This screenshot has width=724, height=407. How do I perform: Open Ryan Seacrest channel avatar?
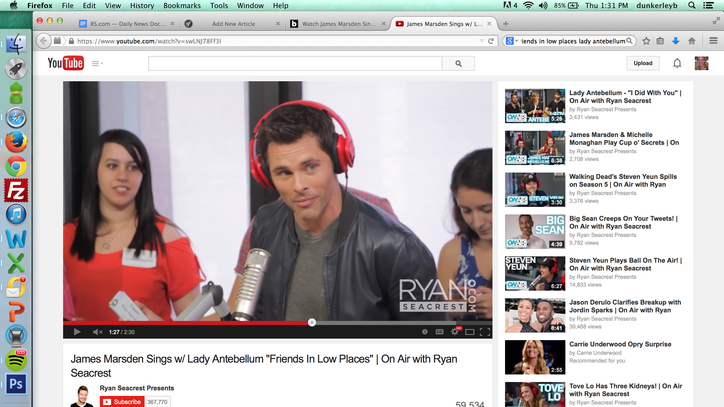(82, 396)
